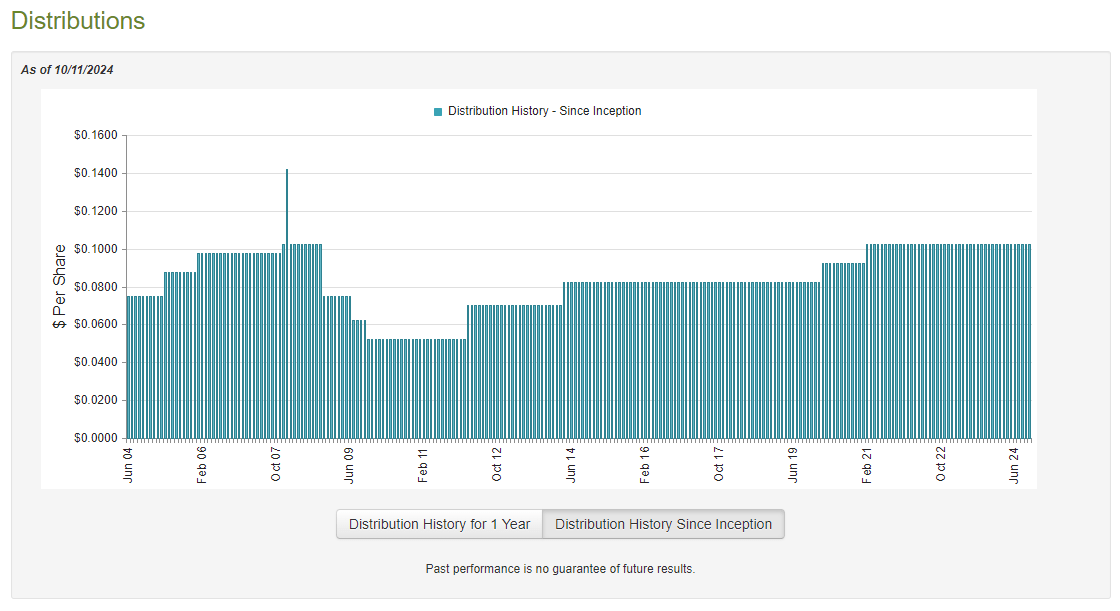Open the Distribution History Since Inception tab

pyautogui.click(x=662, y=523)
